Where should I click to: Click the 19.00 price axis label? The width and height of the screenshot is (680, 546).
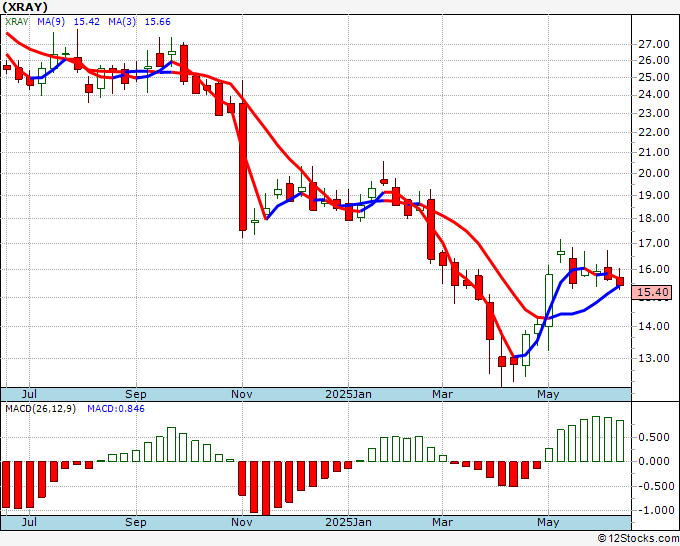654,195
